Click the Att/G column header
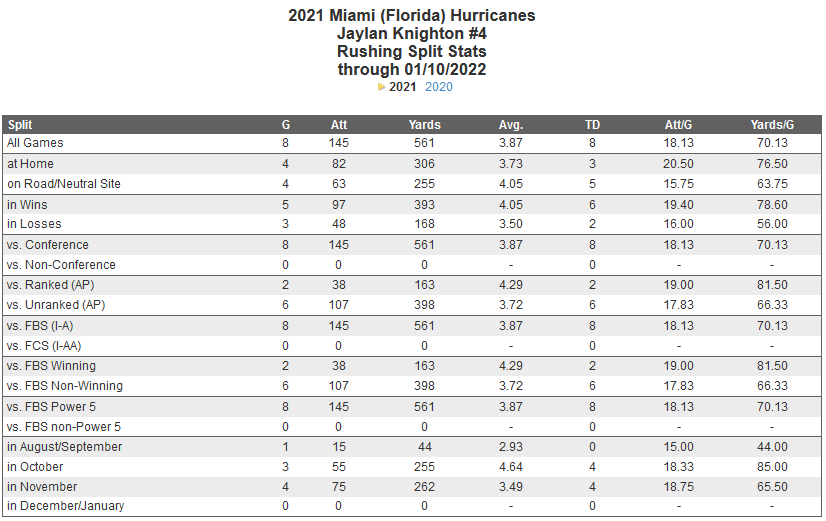Viewport: 826px width, 521px height. tap(678, 125)
